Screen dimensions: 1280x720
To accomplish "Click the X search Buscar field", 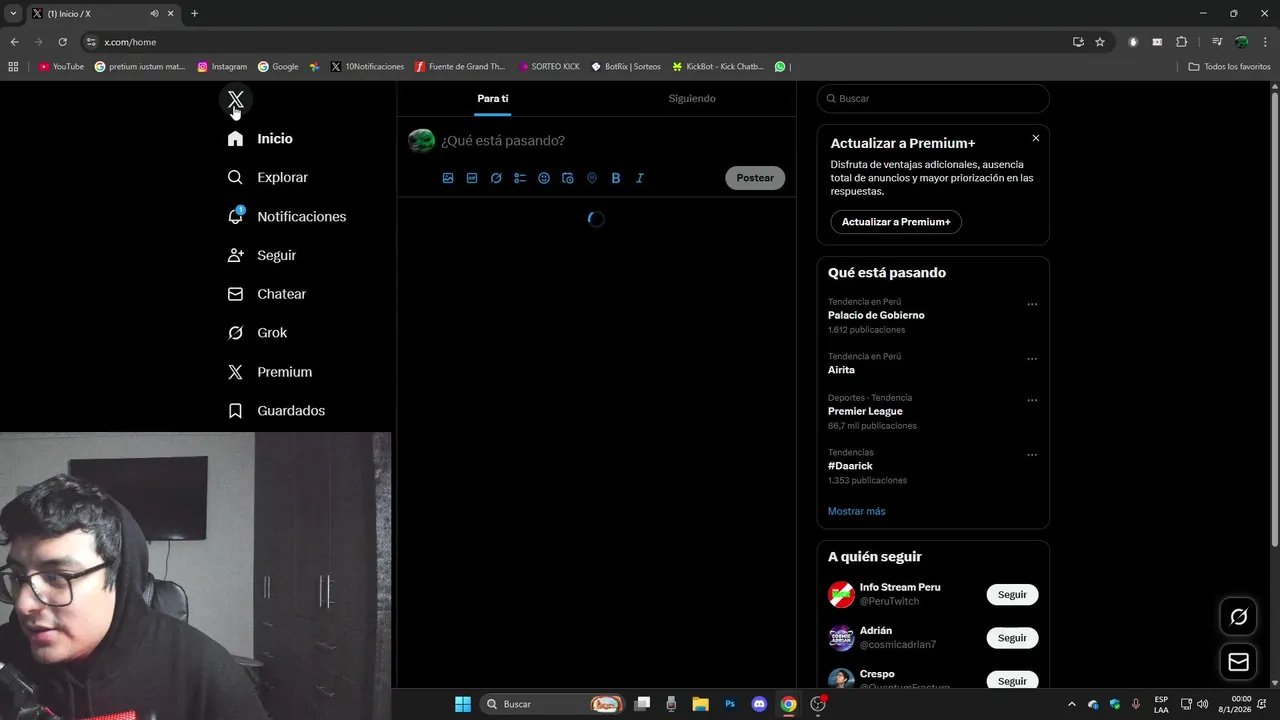I will [933, 99].
